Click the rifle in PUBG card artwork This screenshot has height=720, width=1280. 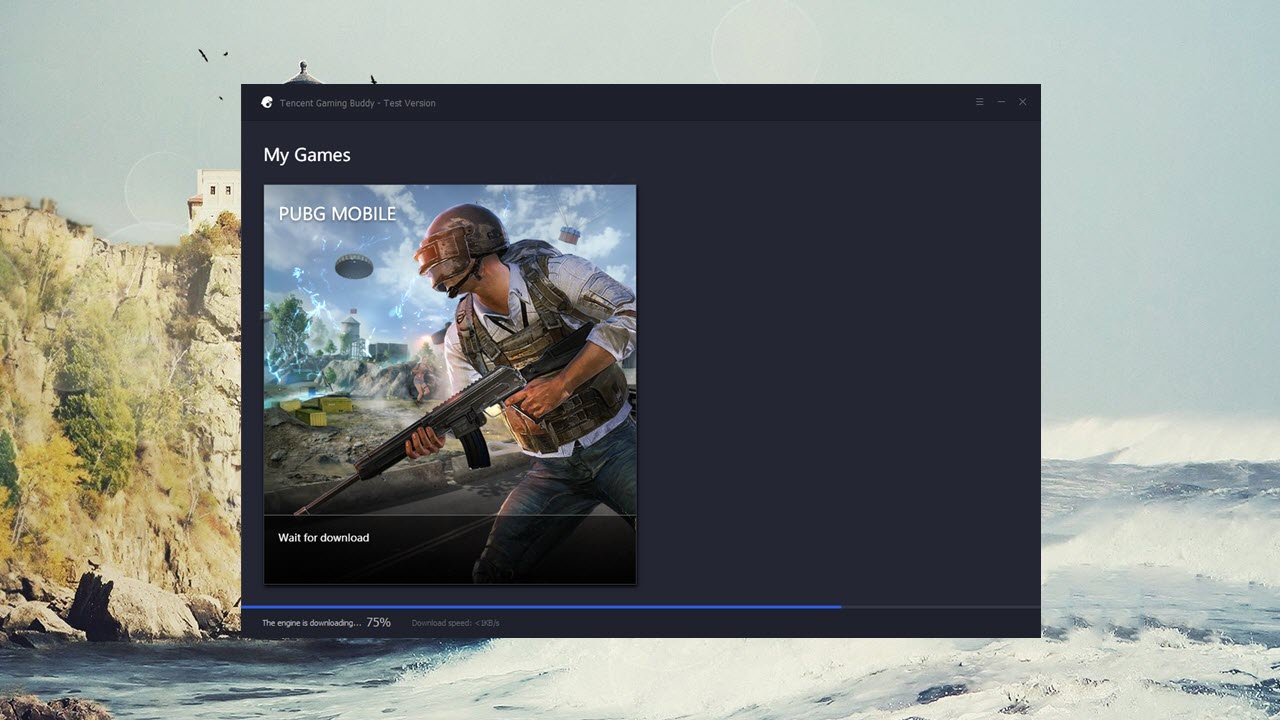[x=430, y=420]
